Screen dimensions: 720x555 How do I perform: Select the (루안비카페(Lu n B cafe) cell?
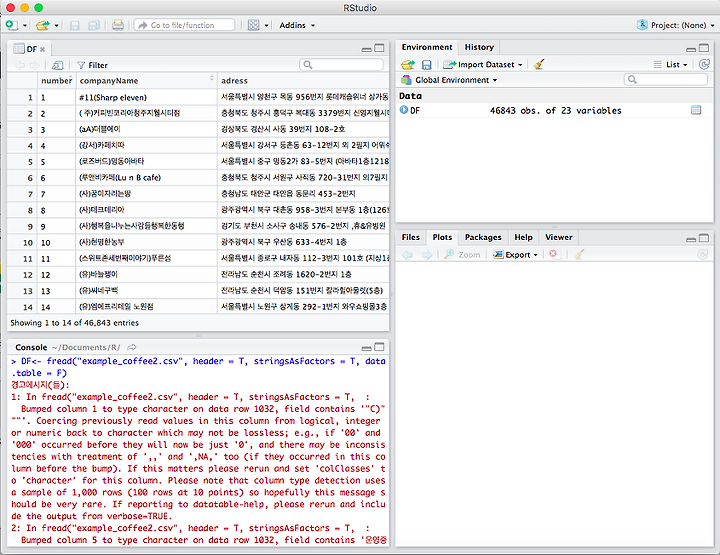click(146, 178)
